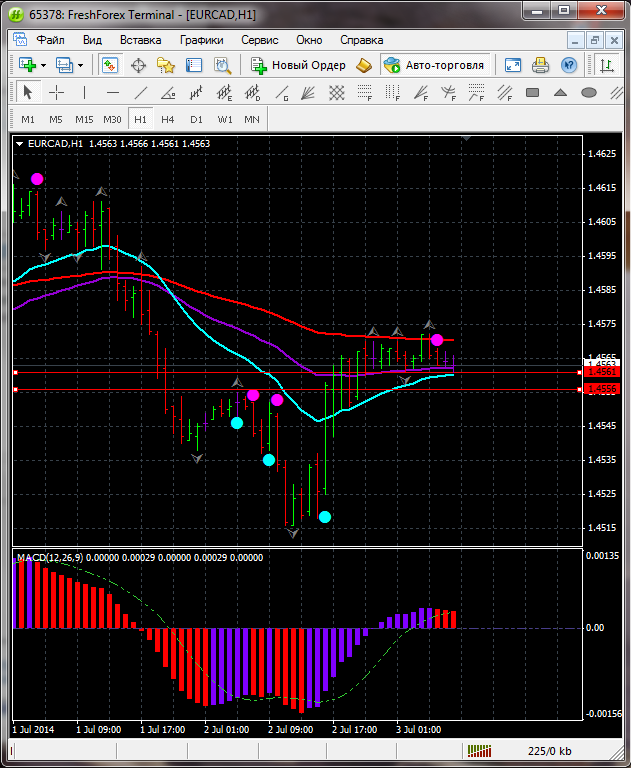Viewport: 632px width, 768px height.
Task: Open the Profiles dropdown arrow
Action: point(81,65)
